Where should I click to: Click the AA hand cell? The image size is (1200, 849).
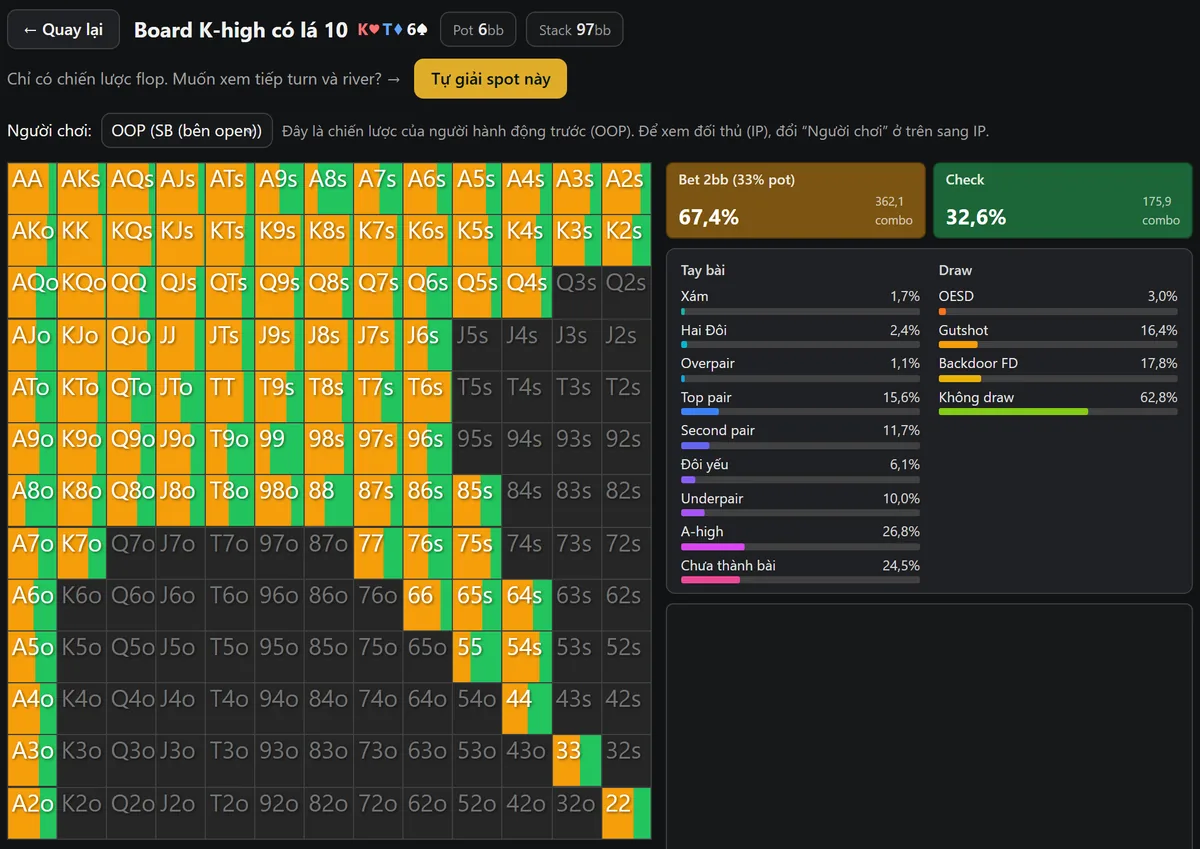coord(32,189)
